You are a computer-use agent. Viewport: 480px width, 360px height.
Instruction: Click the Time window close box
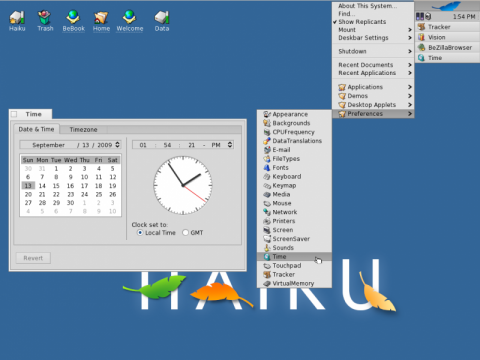coord(14,114)
